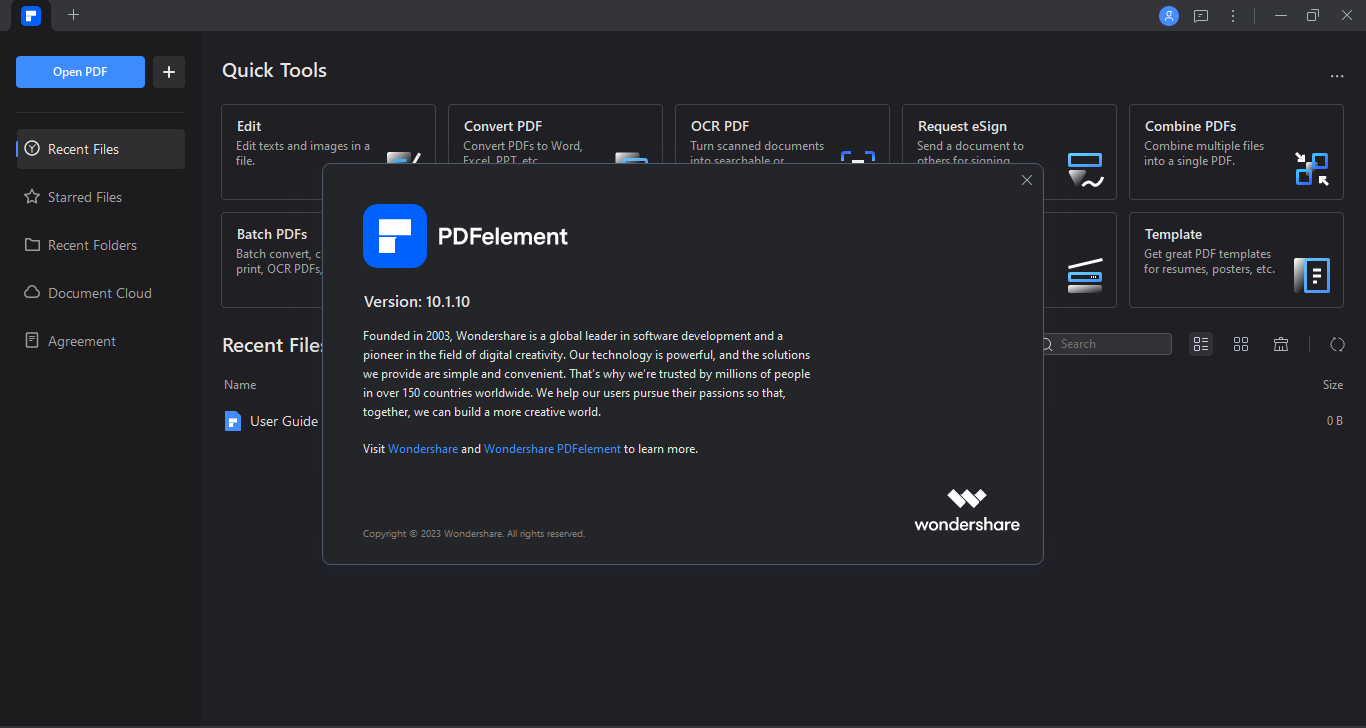Switch to list view of recent files
Screen dimensions: 1366x728
1201,344
